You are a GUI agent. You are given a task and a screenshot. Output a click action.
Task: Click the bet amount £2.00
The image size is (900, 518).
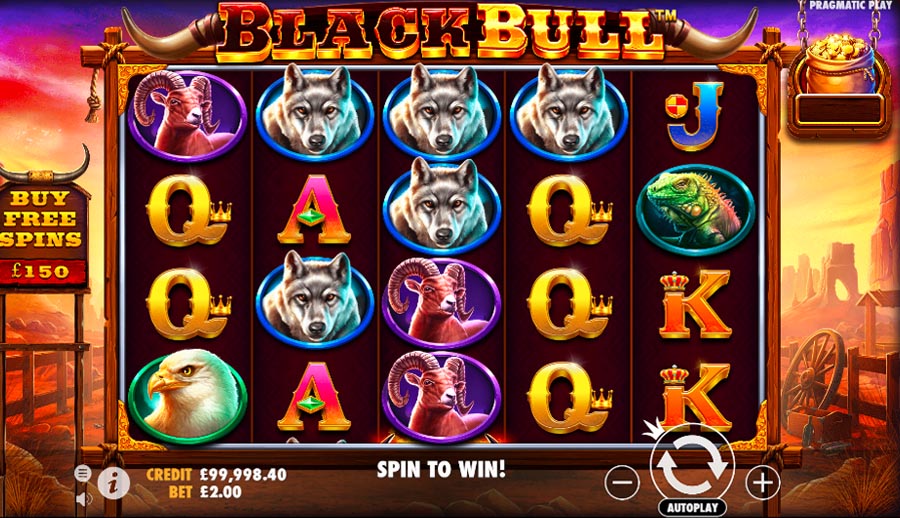[220, 492]
